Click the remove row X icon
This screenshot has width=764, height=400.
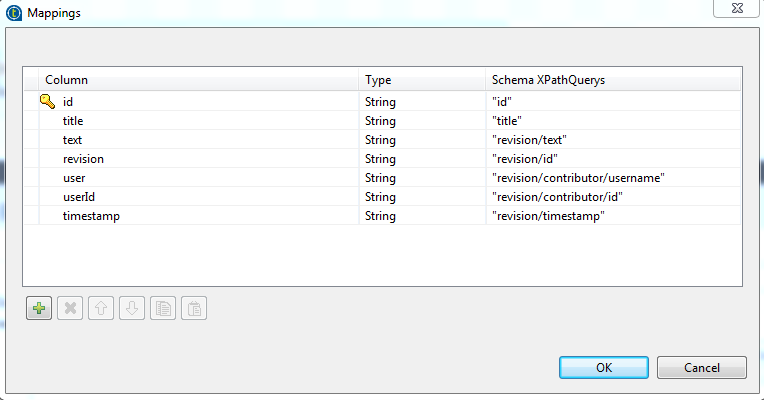tap(70, 308)
